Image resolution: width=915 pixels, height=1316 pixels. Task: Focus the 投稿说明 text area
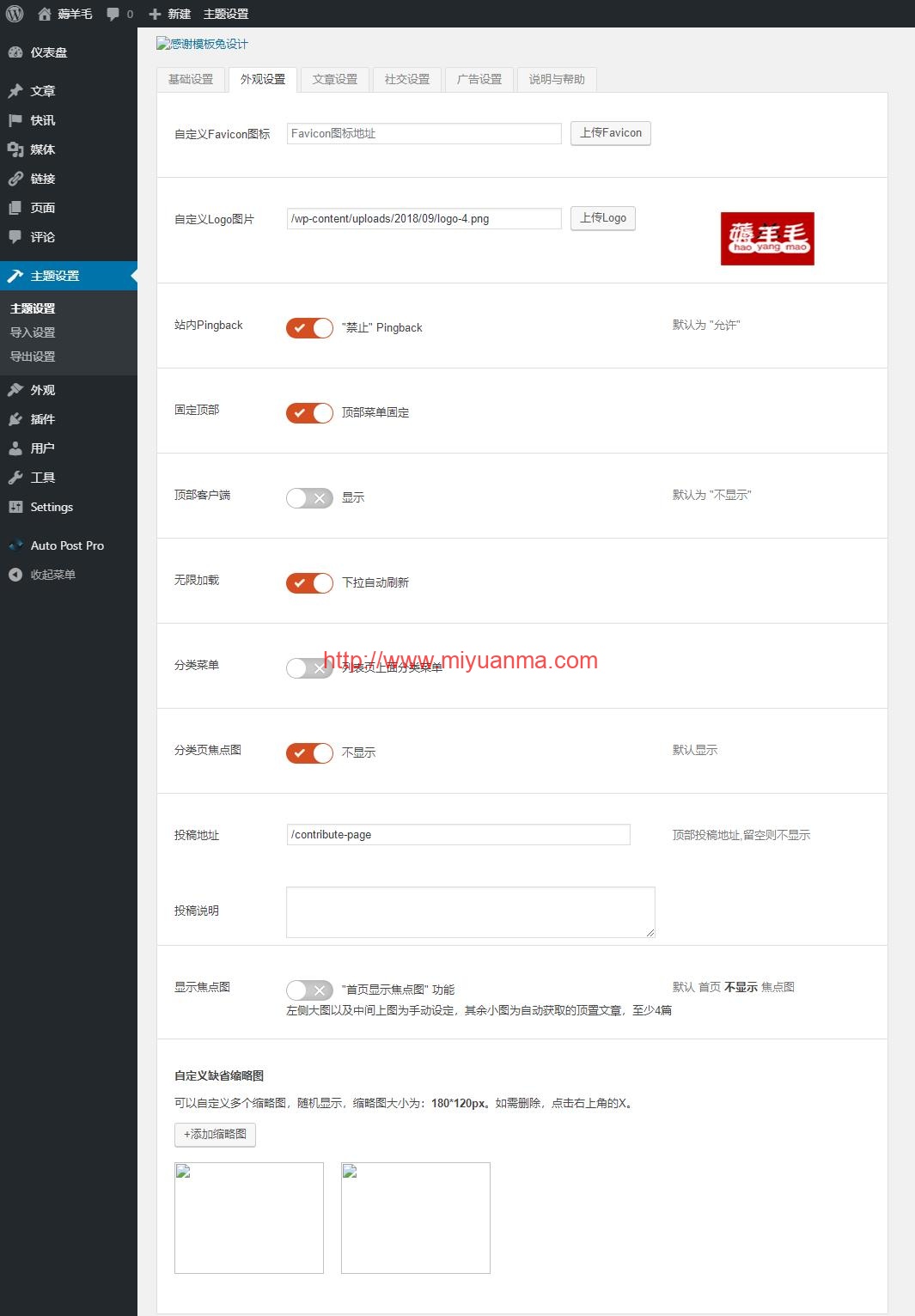point(471,911)
